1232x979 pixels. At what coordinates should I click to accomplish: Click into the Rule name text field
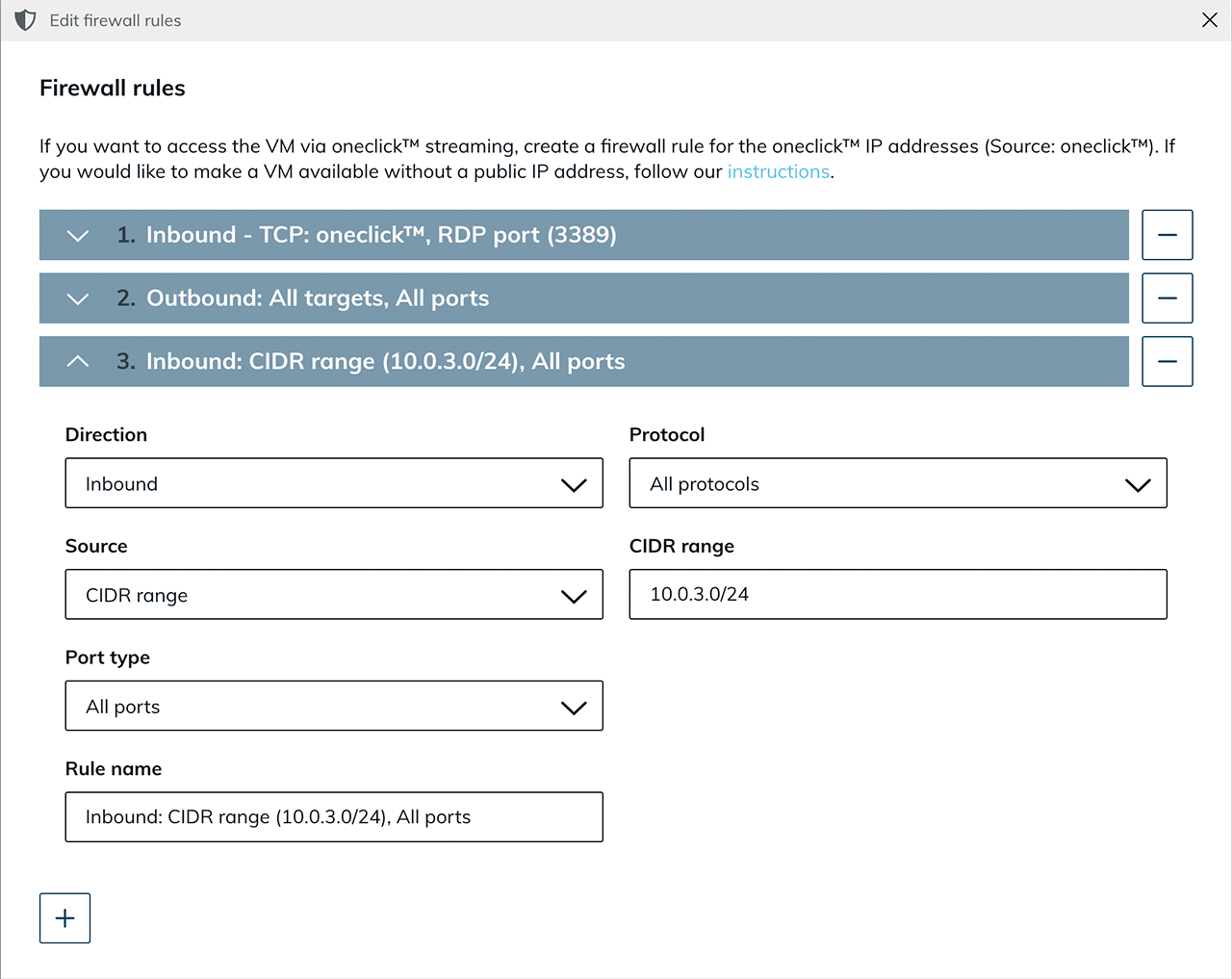point(333,817)
